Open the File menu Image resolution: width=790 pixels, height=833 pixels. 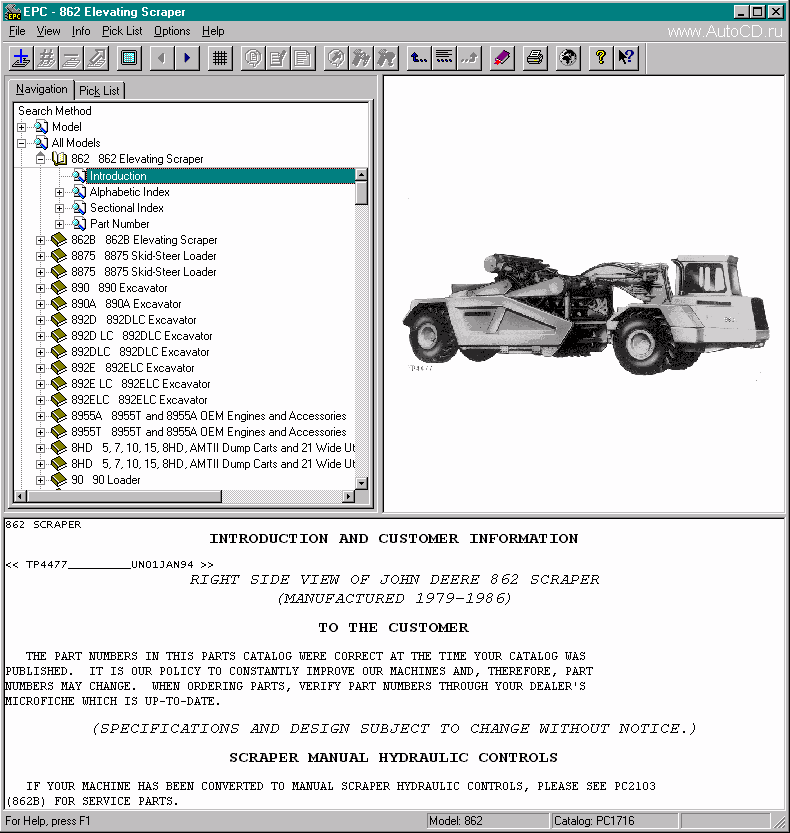17,31
